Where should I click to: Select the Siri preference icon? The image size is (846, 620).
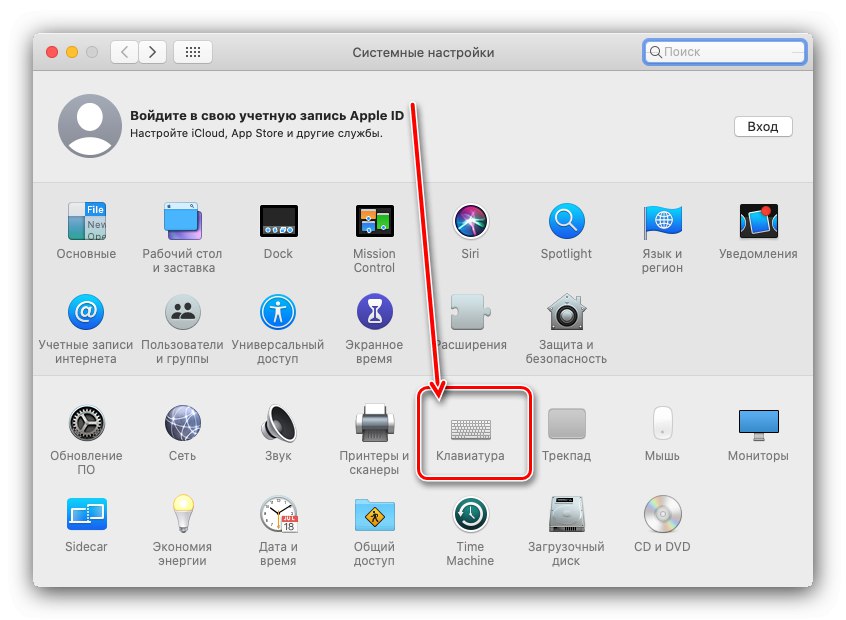(x=470, y=222)
